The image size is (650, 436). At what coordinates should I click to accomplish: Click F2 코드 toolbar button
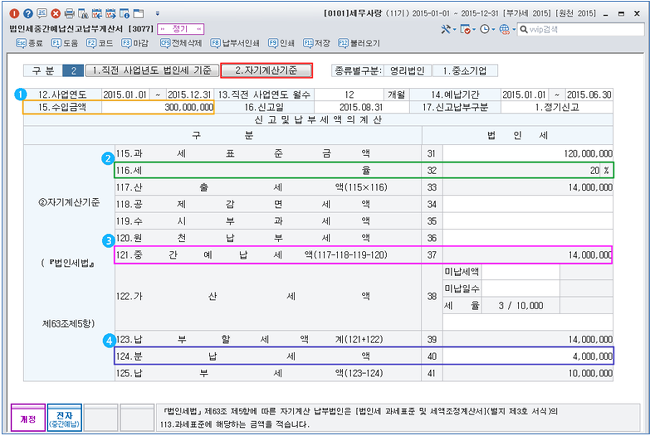(99, 43)
